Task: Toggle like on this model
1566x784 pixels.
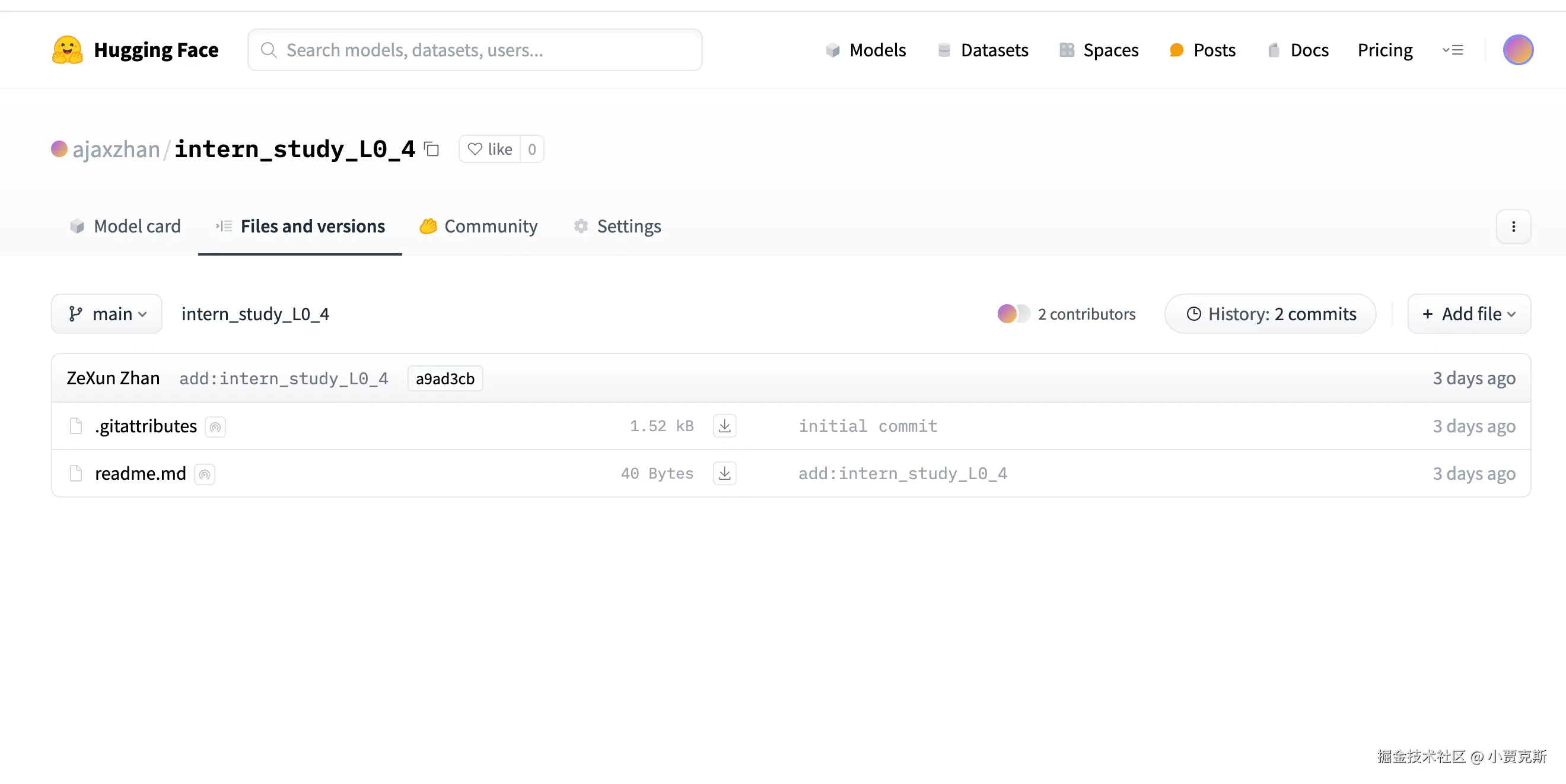Action: [x=490, y=149]
